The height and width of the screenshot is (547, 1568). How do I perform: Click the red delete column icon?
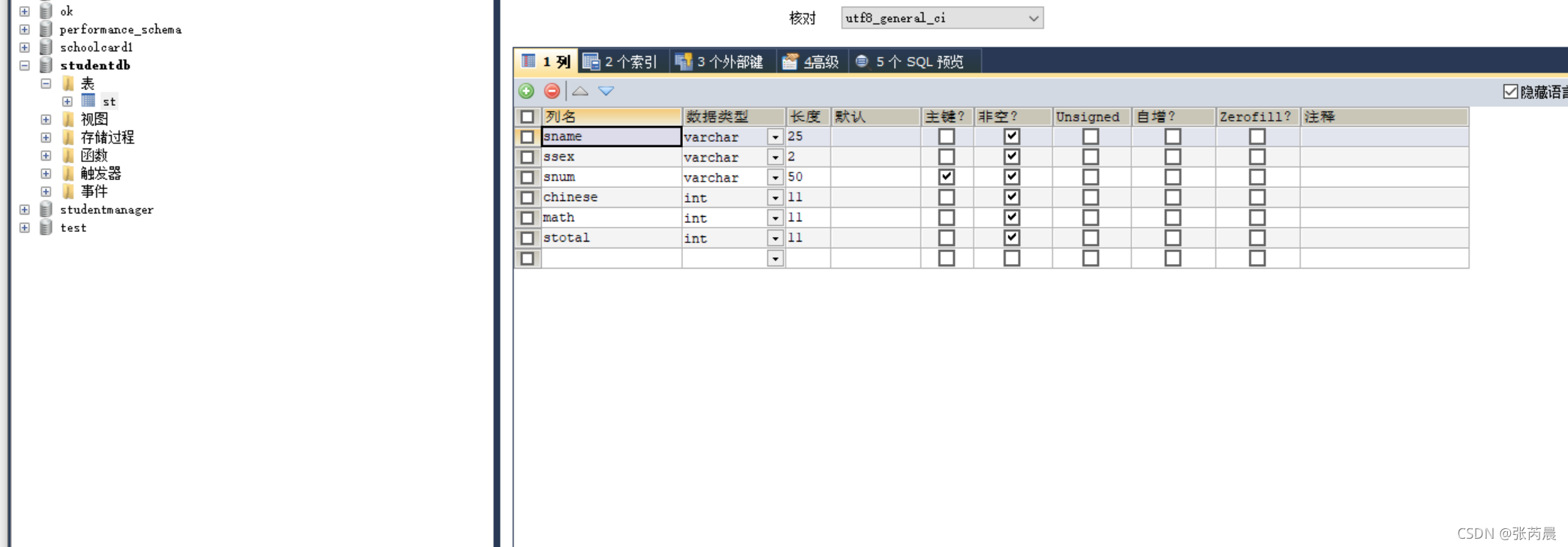(x=552, y=91)
